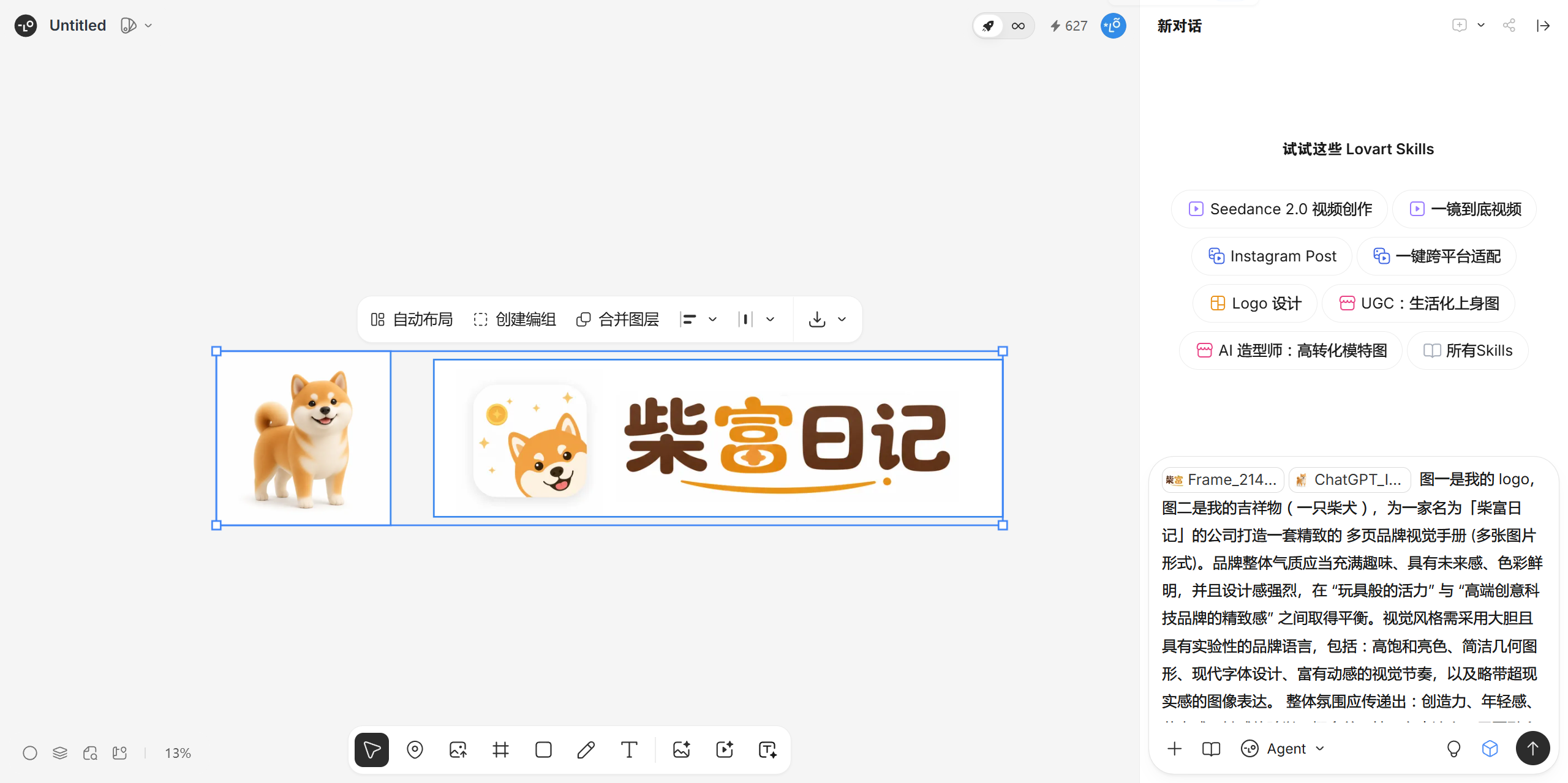The width and height of the screenshot is (1568, 783).
Task: Toggle the rocket fast mode switch
Action: click(x=988, y=26)
